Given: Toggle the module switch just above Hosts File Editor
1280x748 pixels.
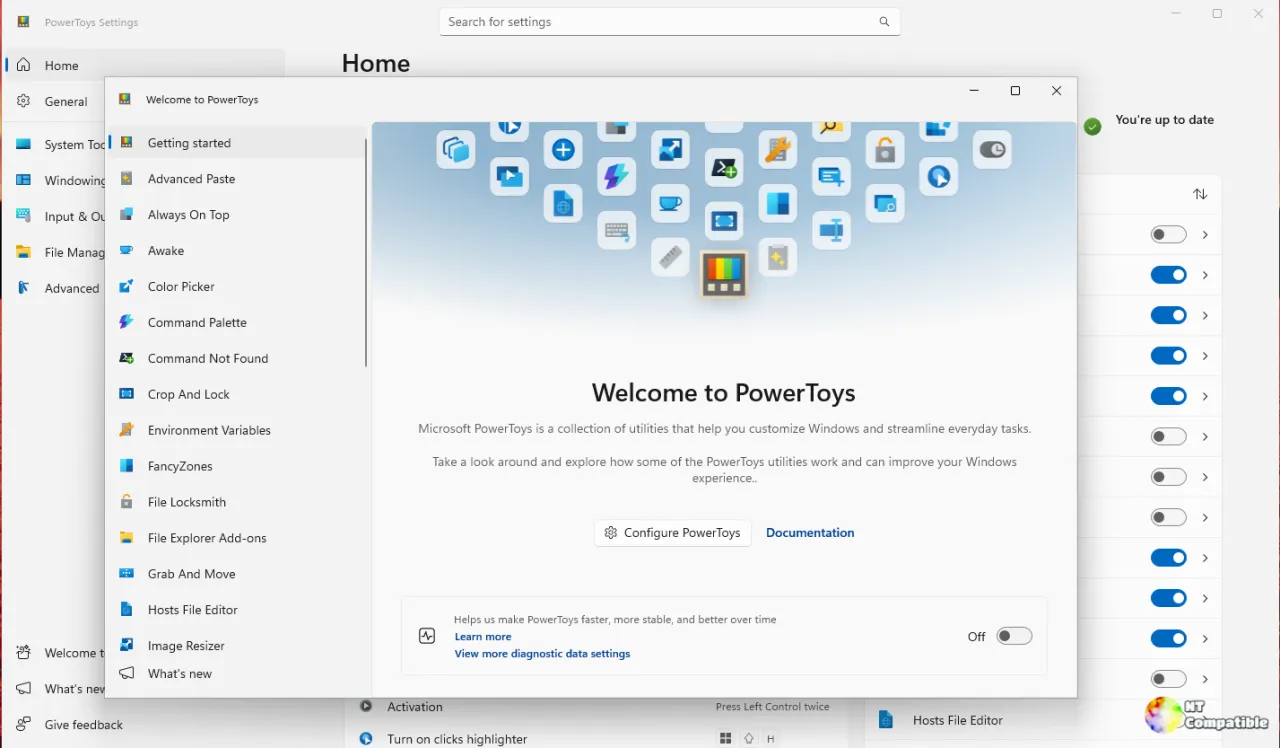Looking at the screenshot, I should (x=1168, y=679).
